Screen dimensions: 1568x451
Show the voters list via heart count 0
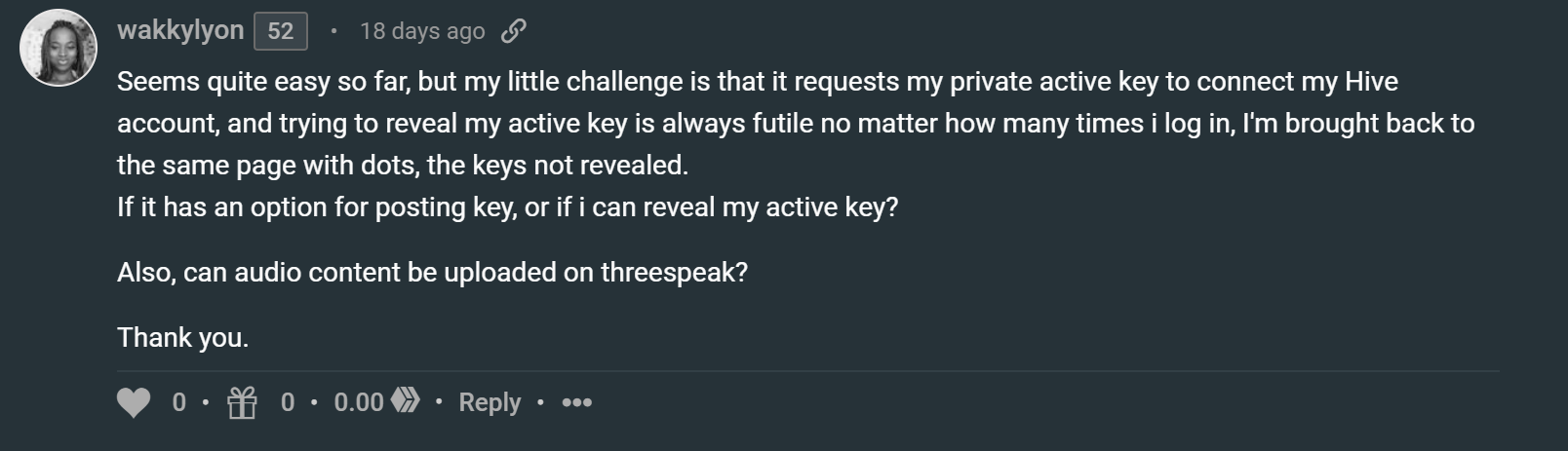click(x=178, y=402)
